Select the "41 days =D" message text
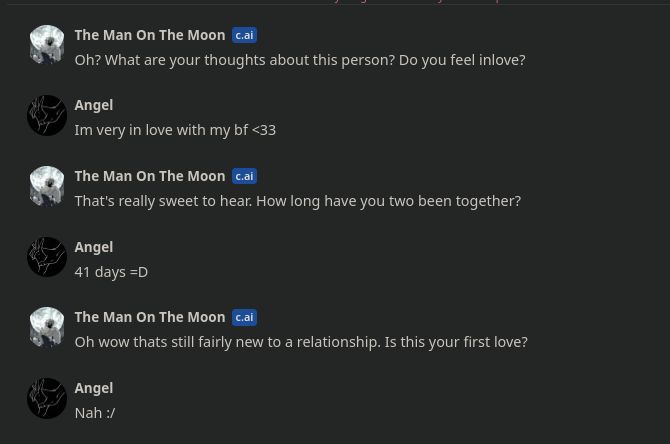The height and width of the screenshot is (444, 670). click(111, 272)
